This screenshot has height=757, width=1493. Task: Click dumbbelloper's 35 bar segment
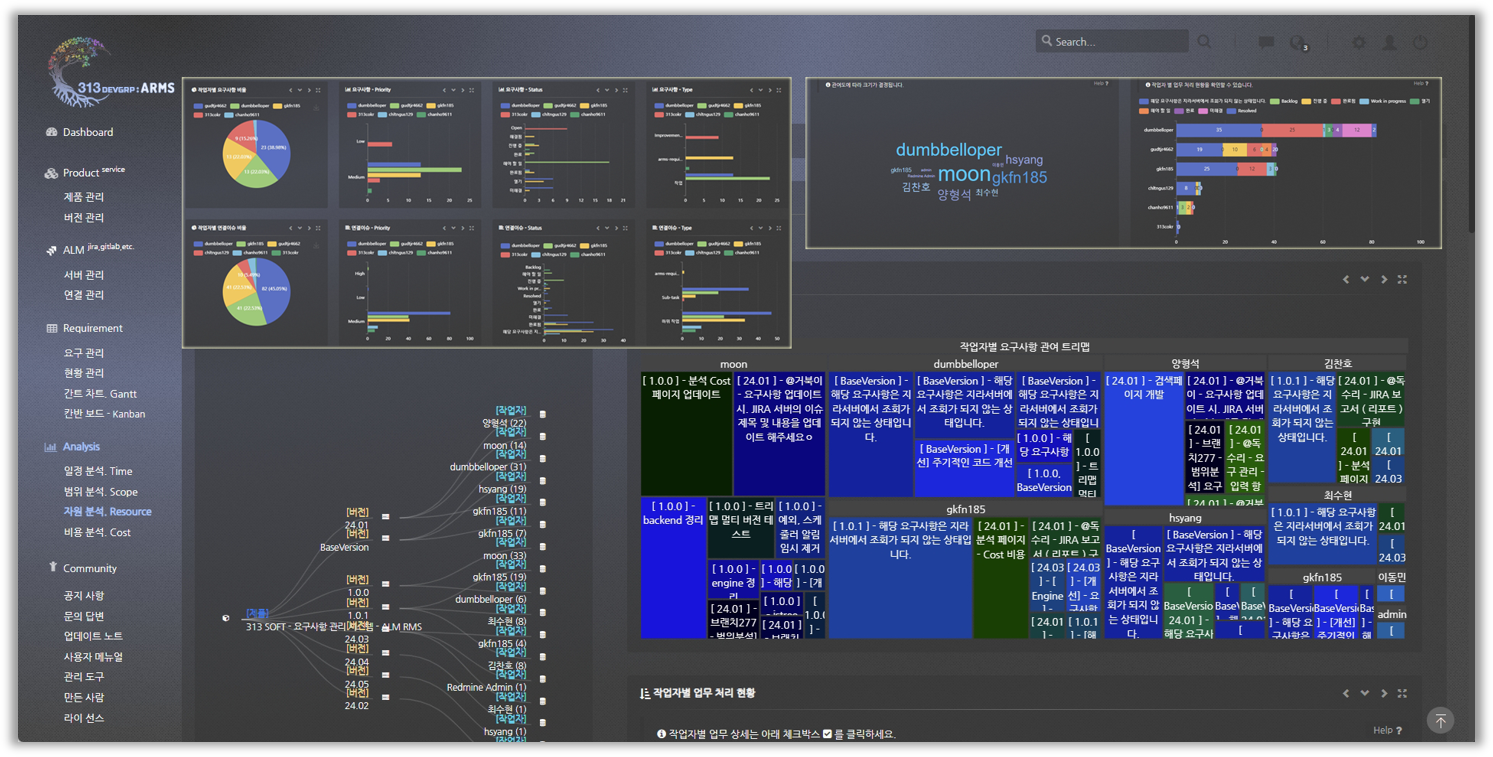(x=1219, y=130)
